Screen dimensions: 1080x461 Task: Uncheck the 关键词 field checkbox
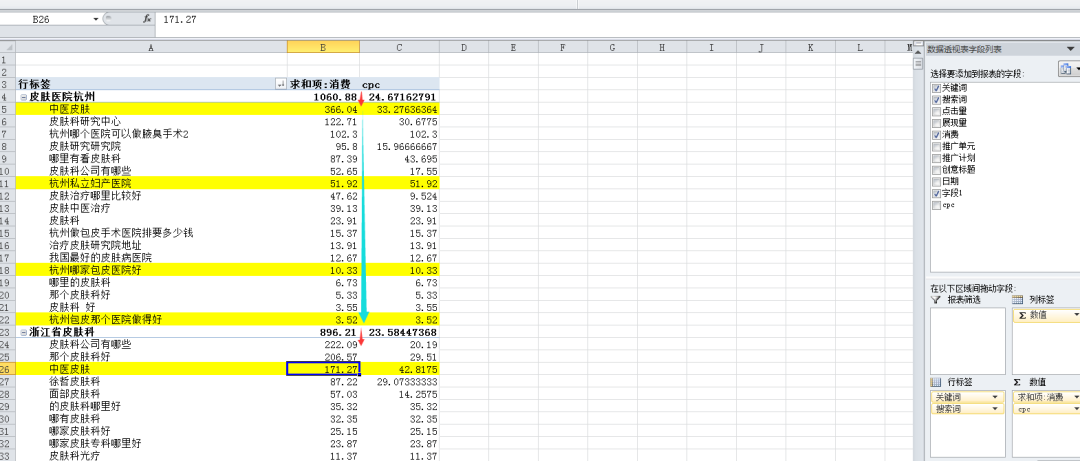(x=936, y=88)
